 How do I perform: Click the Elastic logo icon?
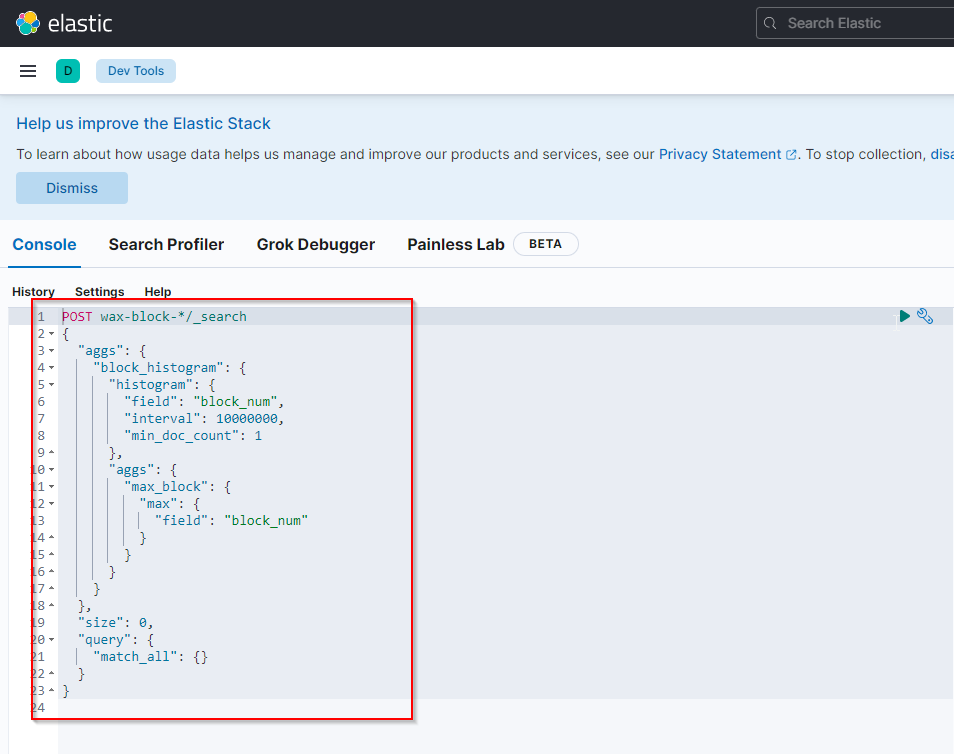28,23
